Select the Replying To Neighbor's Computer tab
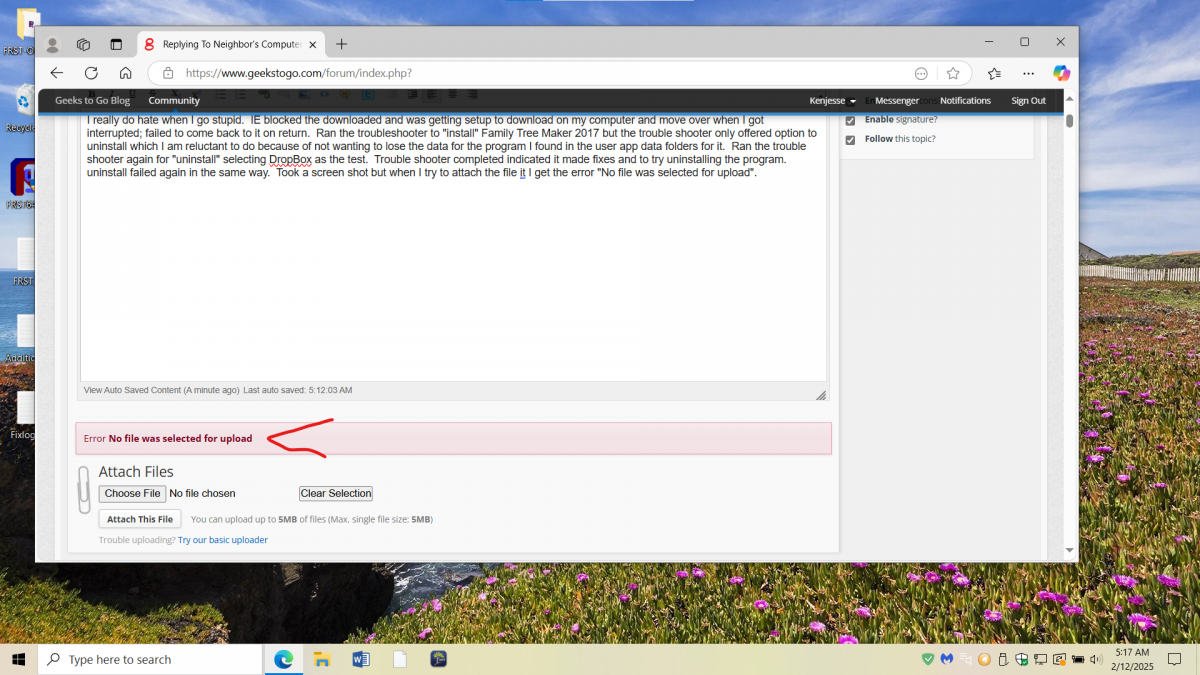The width and height of the screenshot is (1200, 675). [230, 44]
